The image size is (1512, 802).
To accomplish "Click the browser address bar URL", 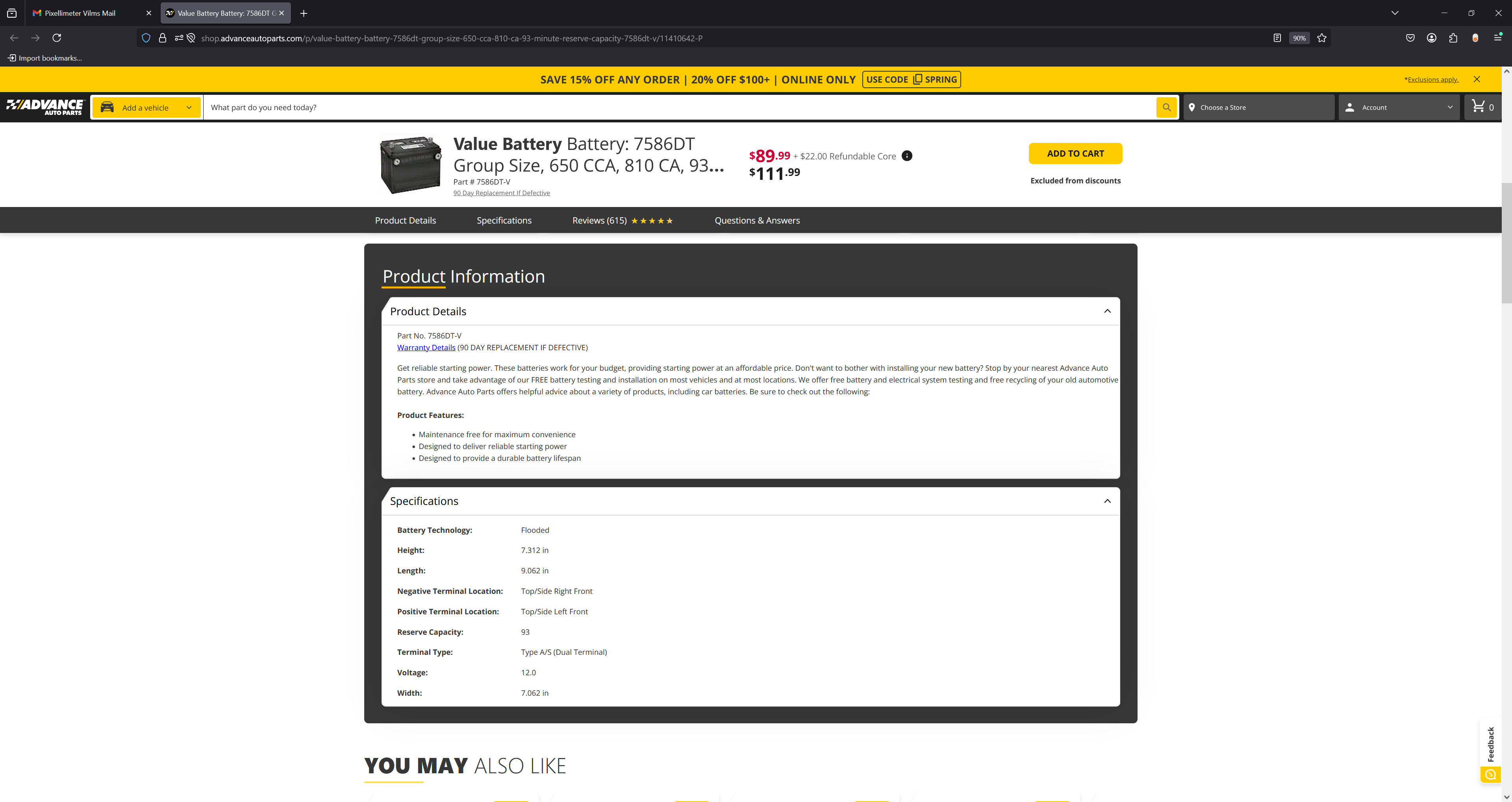I will 451,38.
